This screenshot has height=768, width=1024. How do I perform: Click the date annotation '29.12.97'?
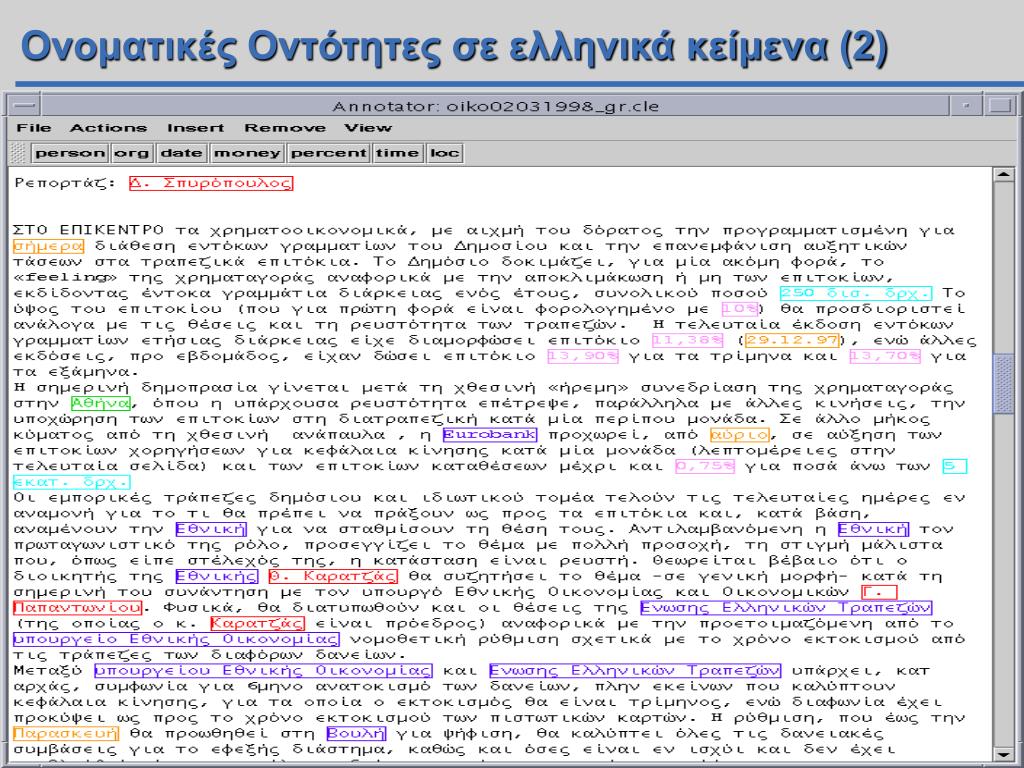[x=792, y=340]
